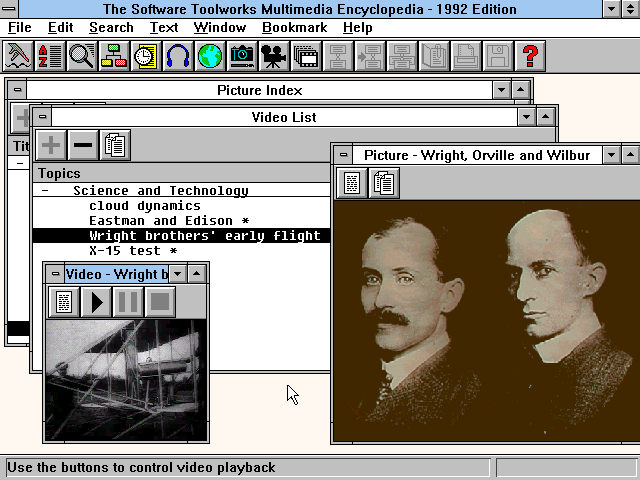Open the Videos movie camera icon
Image resolution: width=640 pixels, height=480 pixels.
[x=274, y=56]
